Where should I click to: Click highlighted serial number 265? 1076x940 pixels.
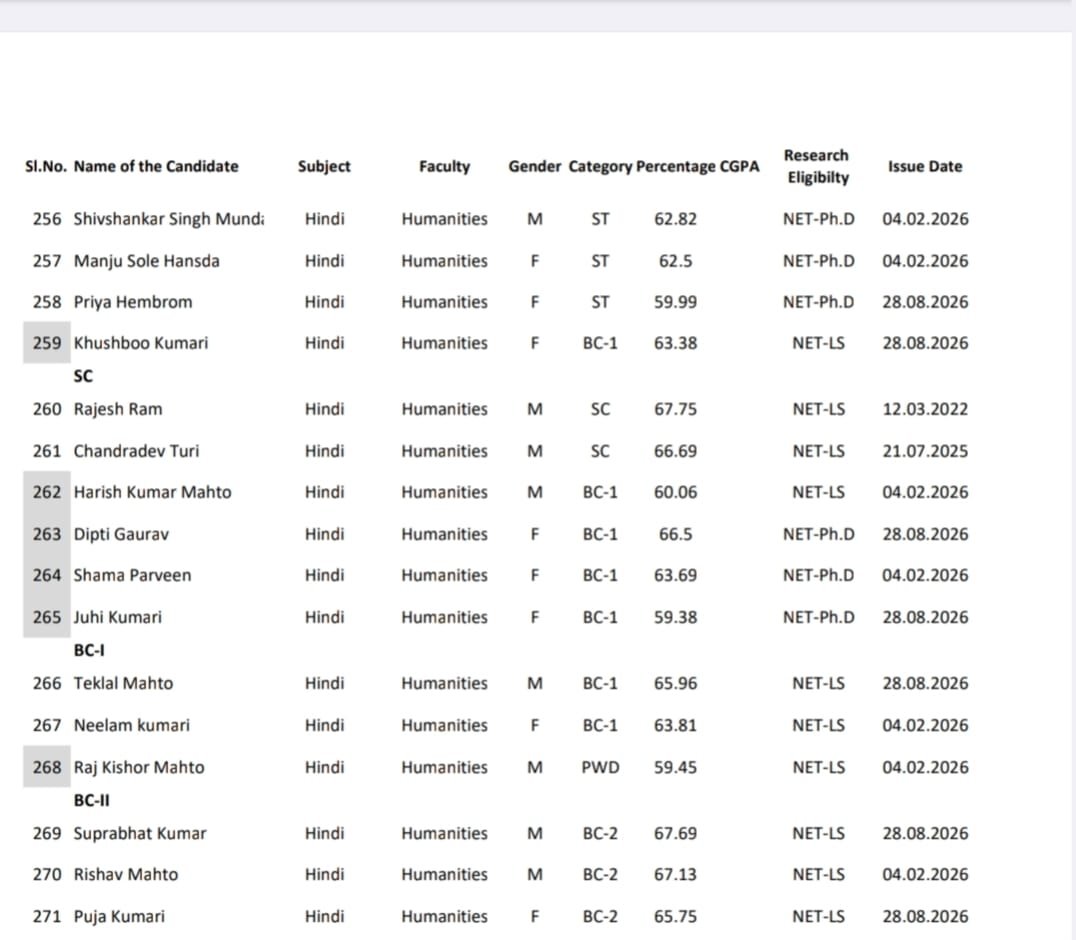coord(47,617)
